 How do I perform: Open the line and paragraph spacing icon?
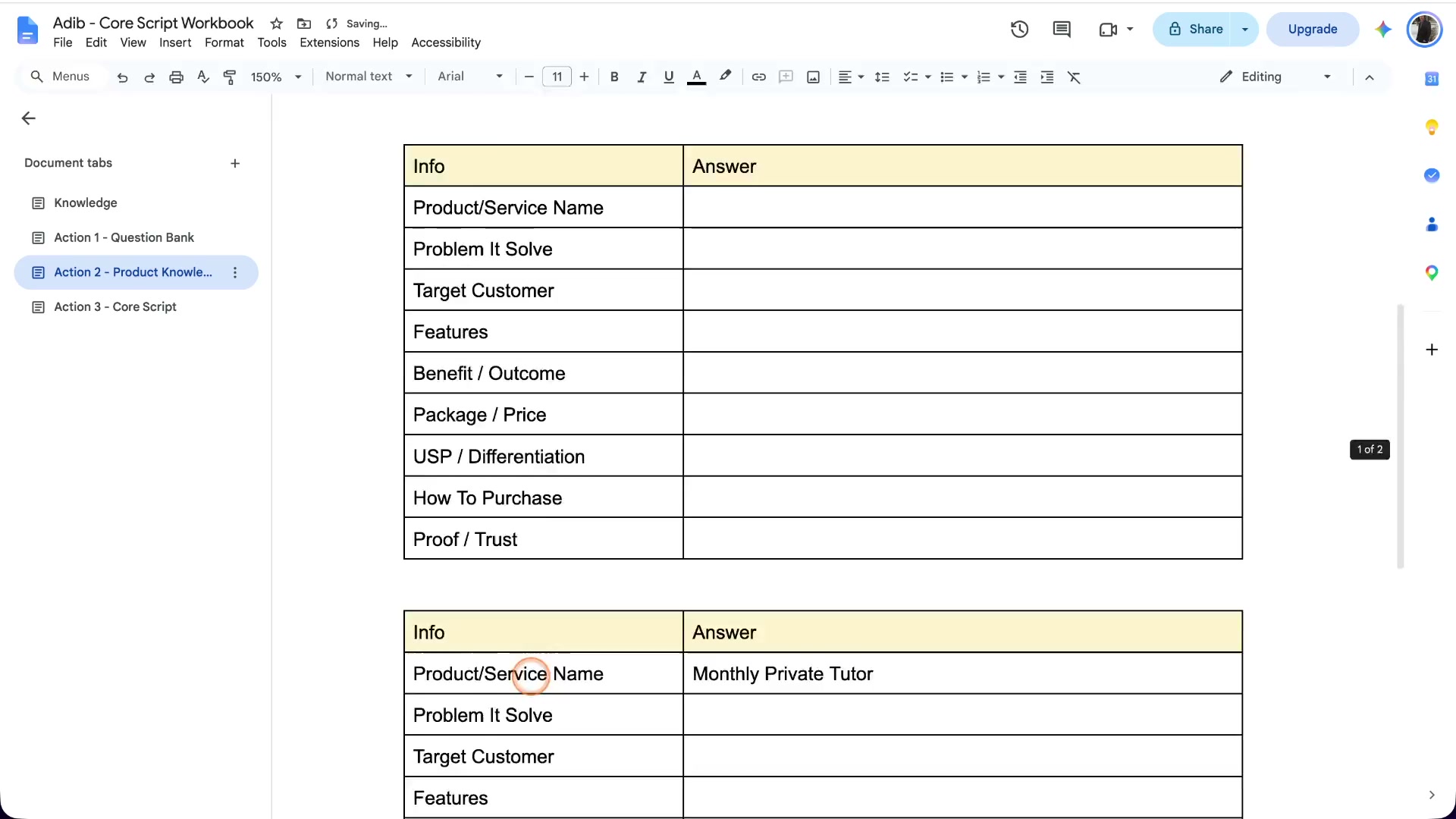click(882, 77)
